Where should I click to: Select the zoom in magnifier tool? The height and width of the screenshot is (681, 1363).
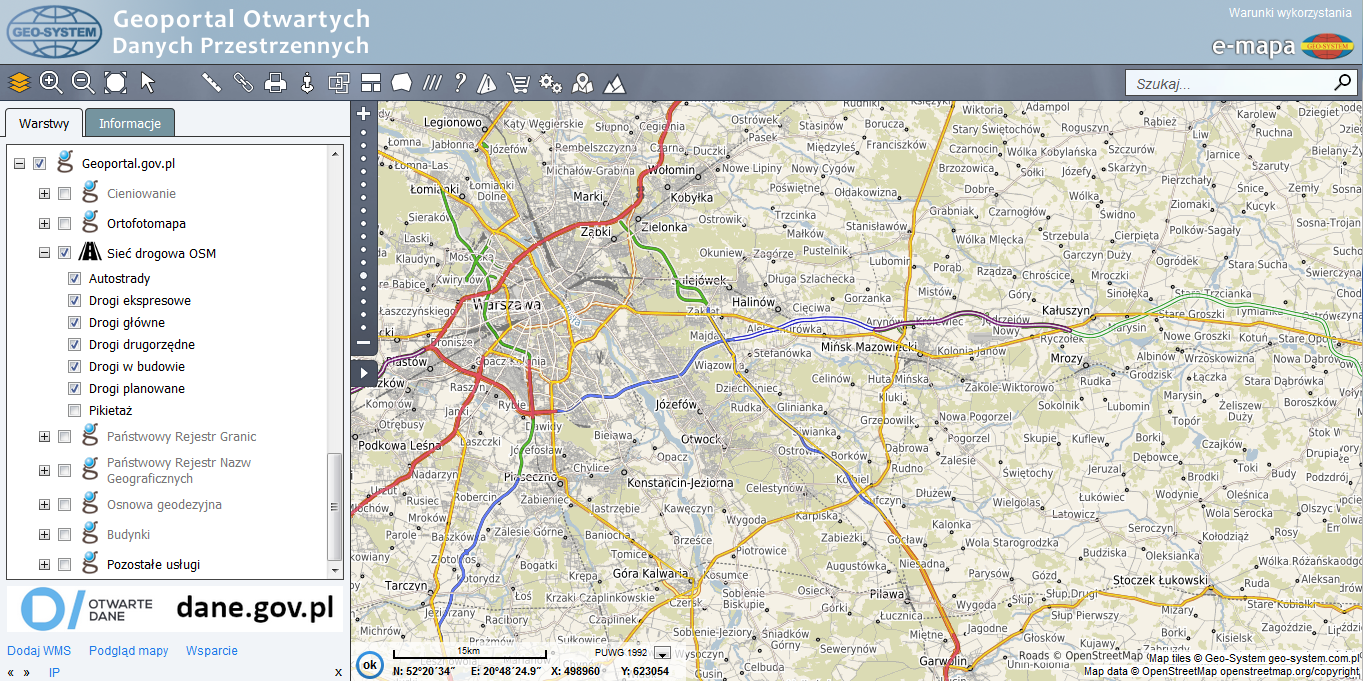tap(51, 82)
